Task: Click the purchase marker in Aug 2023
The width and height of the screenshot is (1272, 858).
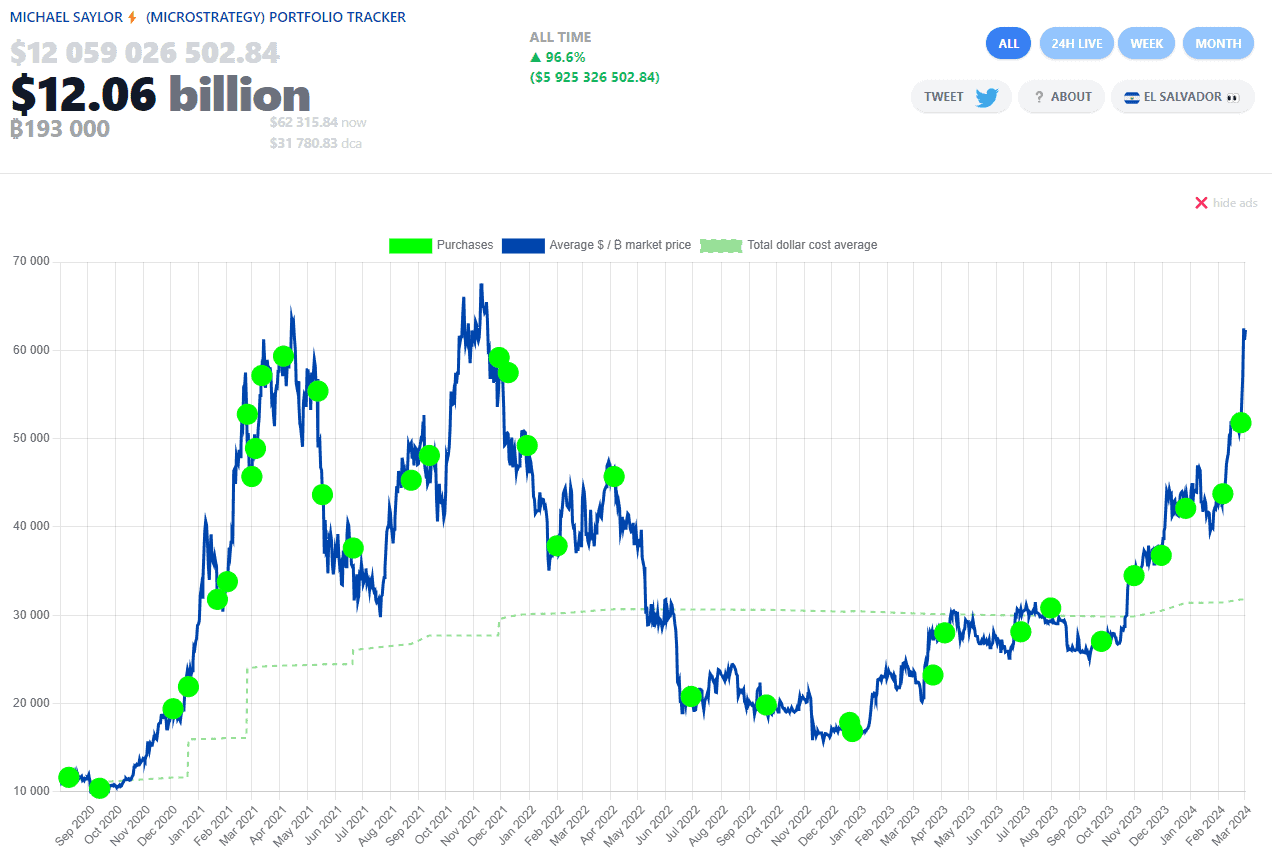Action: click(x=1050, y=608)
